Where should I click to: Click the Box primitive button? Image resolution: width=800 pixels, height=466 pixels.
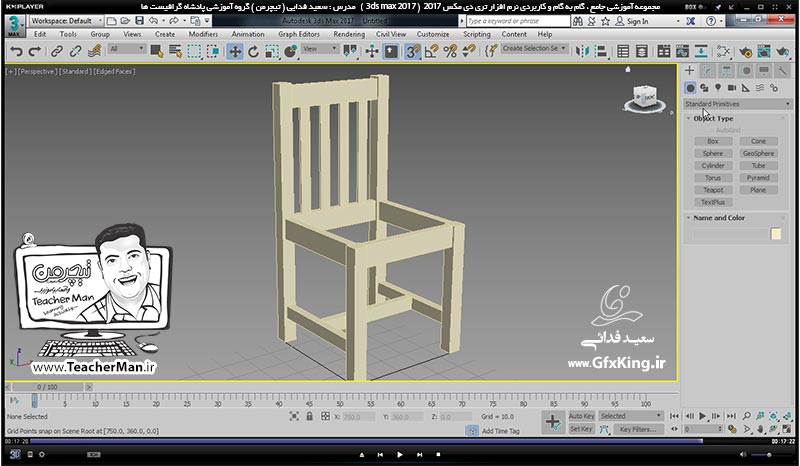tap(713, 141)
